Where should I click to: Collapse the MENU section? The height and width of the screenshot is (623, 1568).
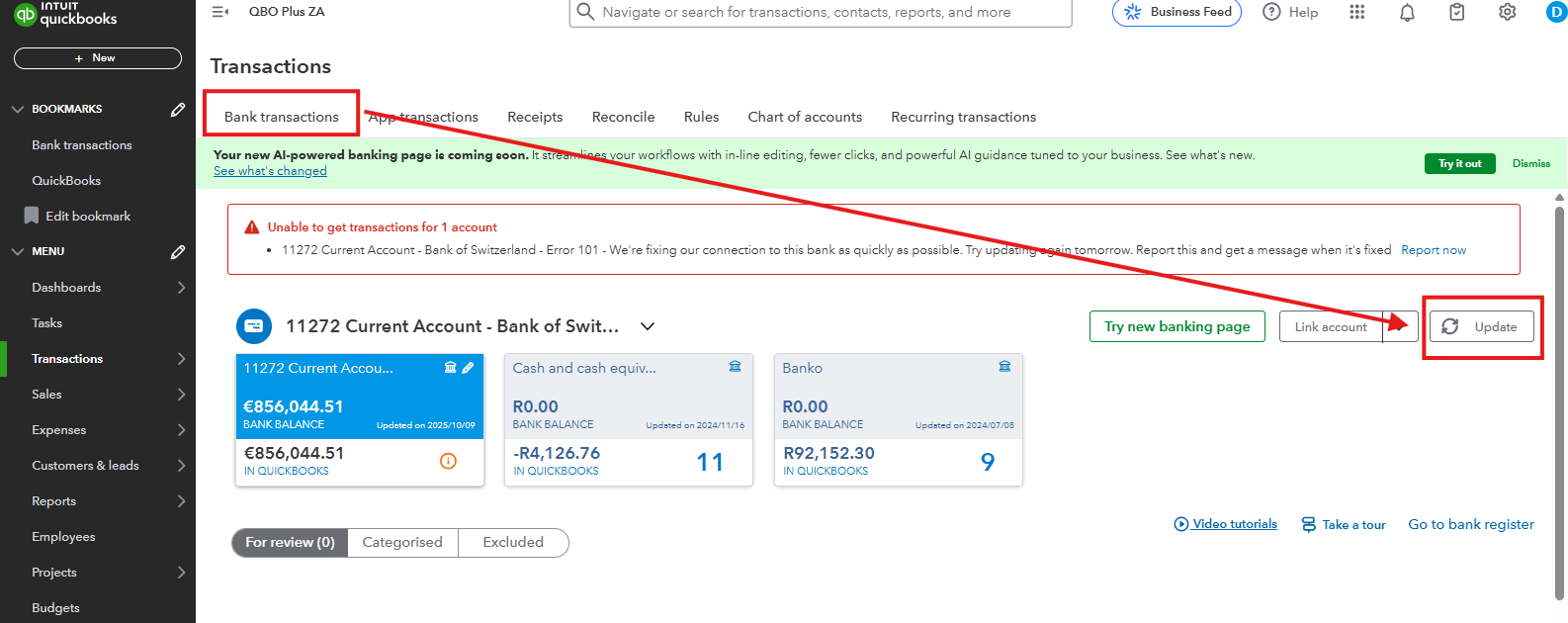[x=18, y=251]
